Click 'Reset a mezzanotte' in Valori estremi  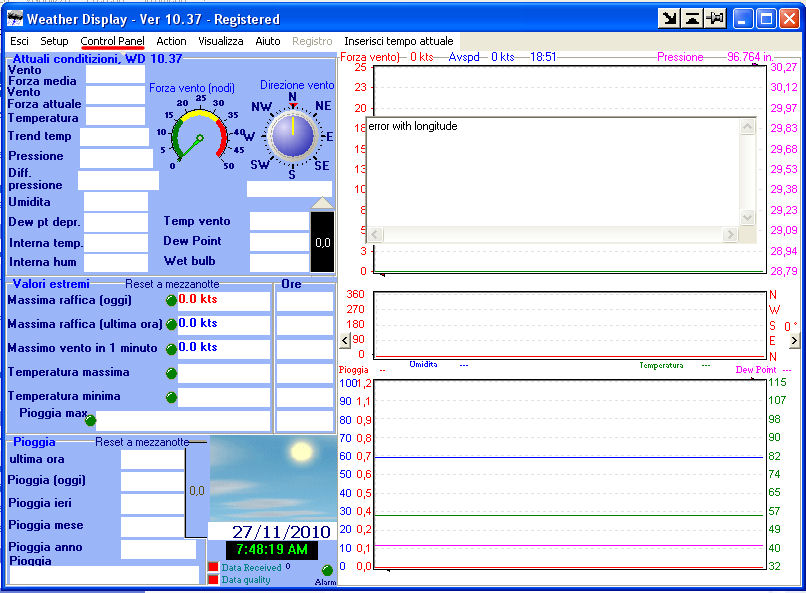[172, 284]
